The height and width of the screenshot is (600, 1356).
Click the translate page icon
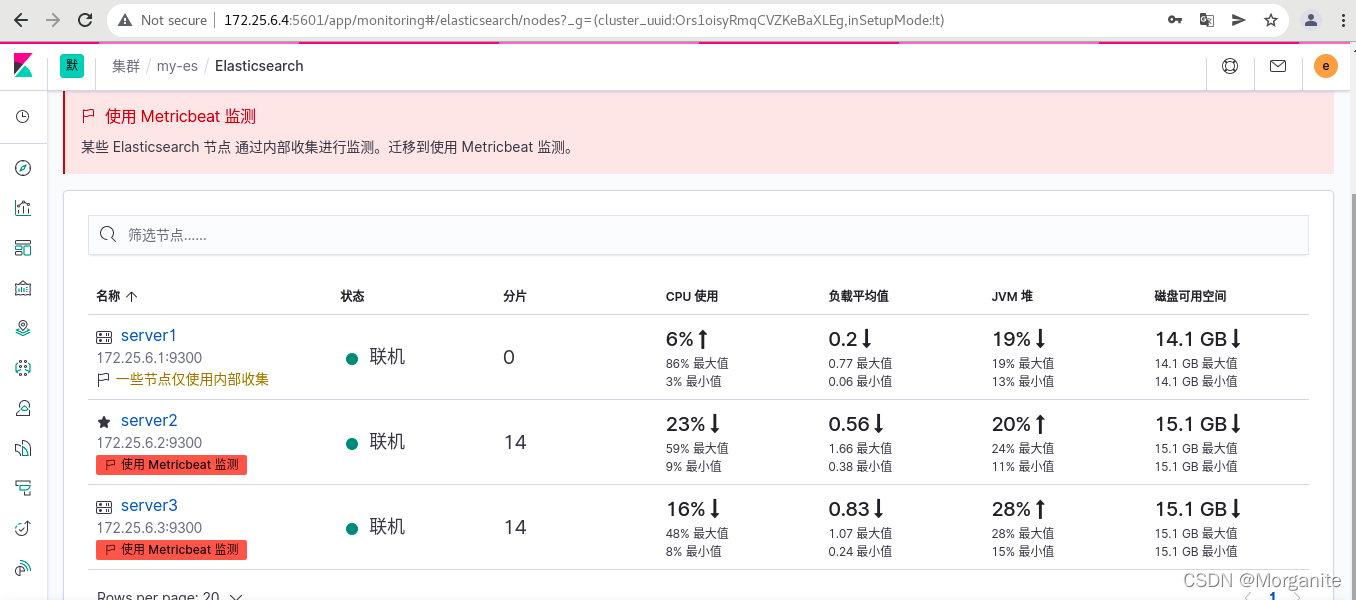click(1207, 20)
